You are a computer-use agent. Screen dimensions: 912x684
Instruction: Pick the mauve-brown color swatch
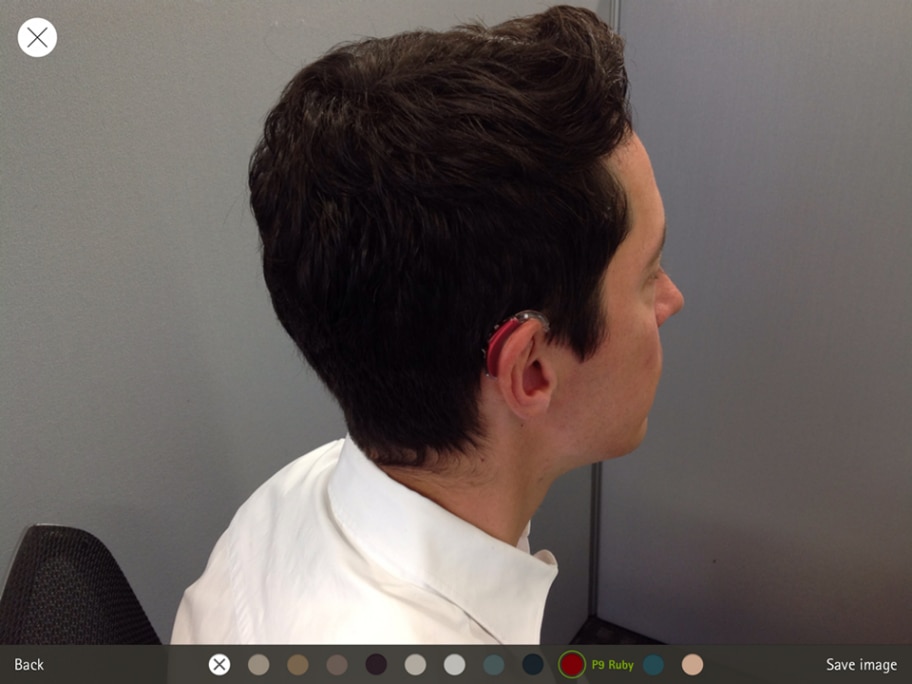(337, 665)
